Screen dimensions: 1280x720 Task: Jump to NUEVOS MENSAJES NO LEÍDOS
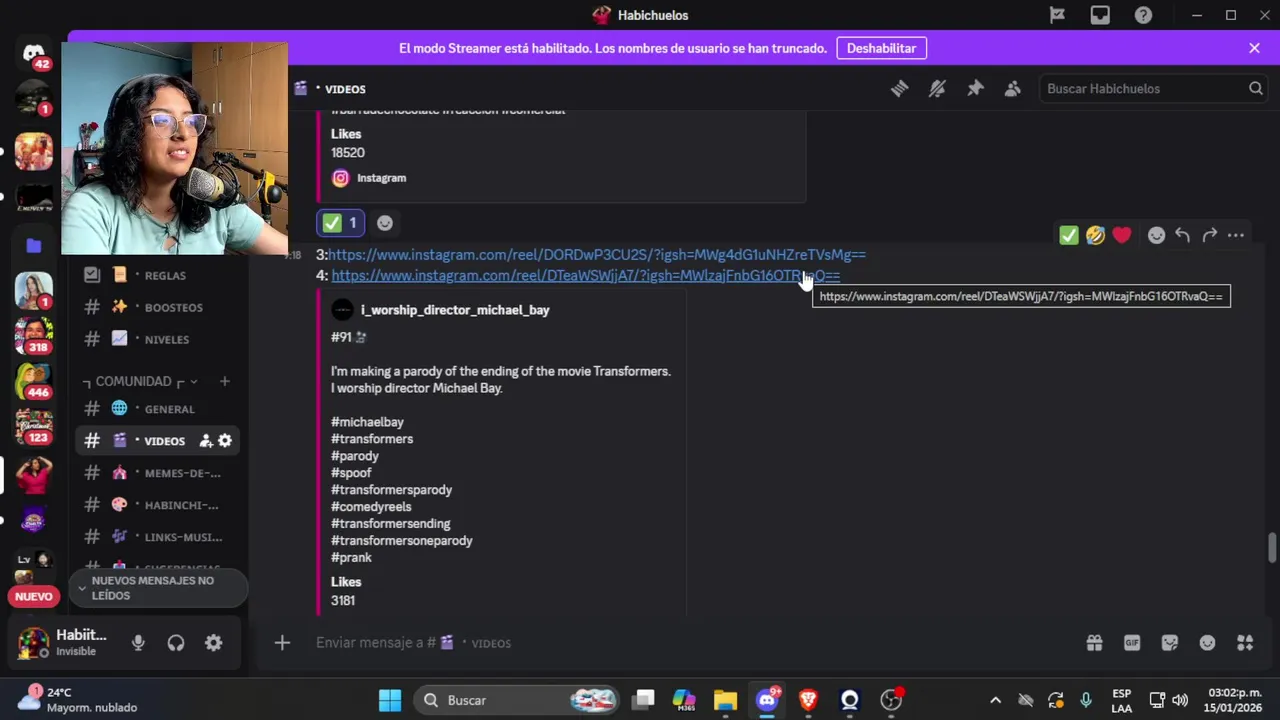point(158,588)
